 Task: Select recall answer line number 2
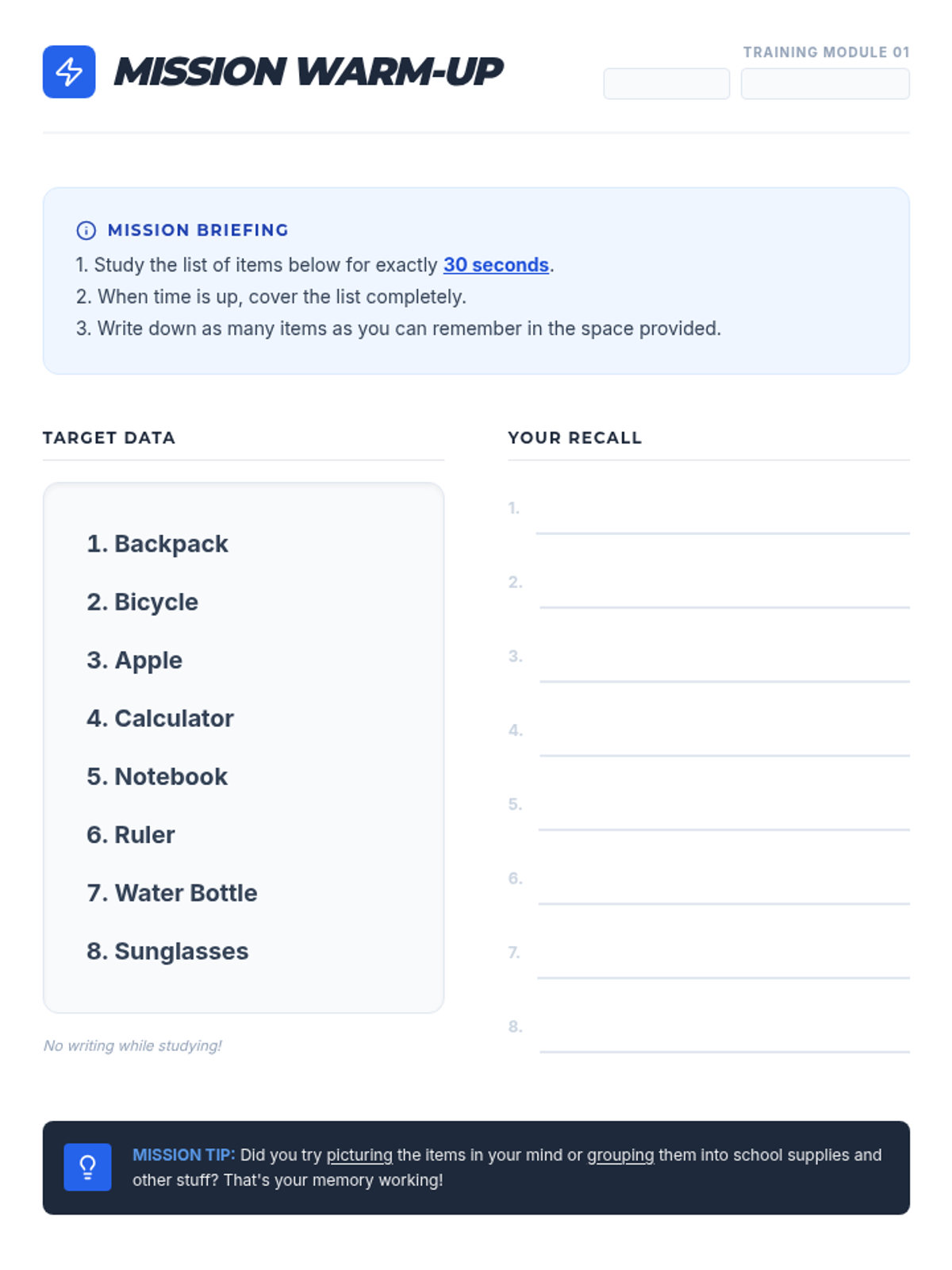point(724,591)
